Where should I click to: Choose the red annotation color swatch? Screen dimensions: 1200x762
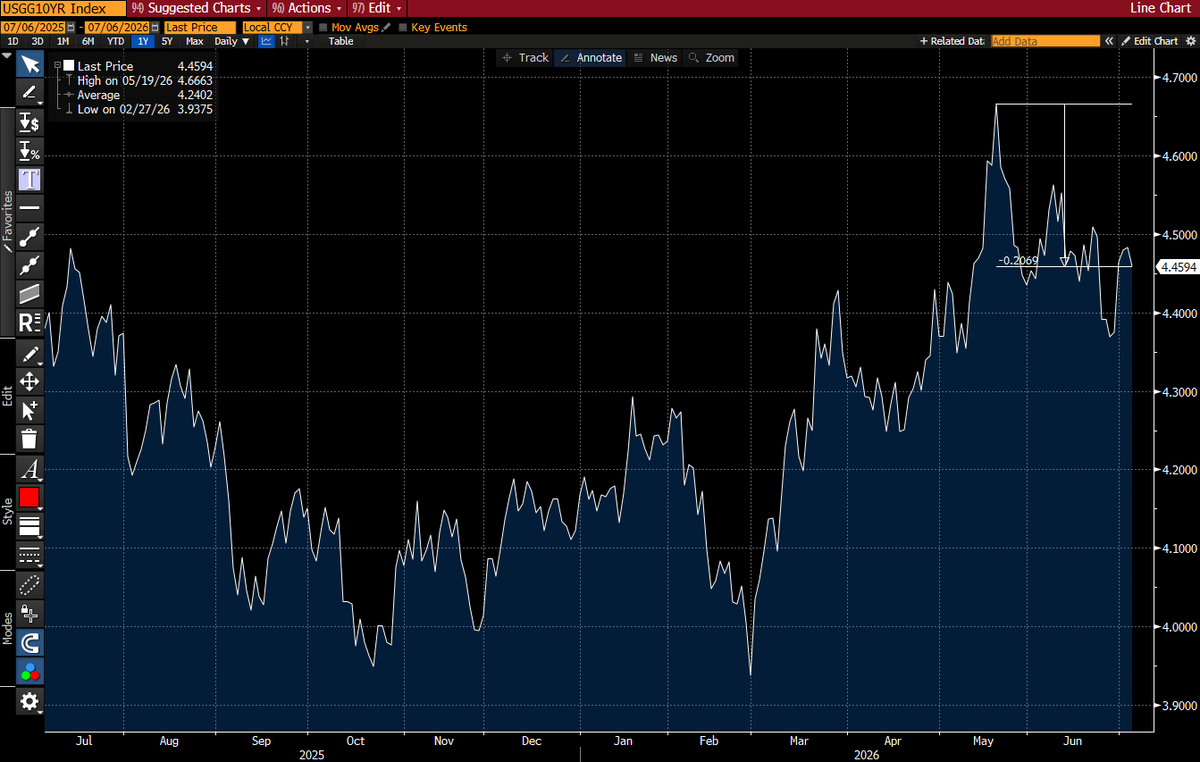tap(30, 497)
